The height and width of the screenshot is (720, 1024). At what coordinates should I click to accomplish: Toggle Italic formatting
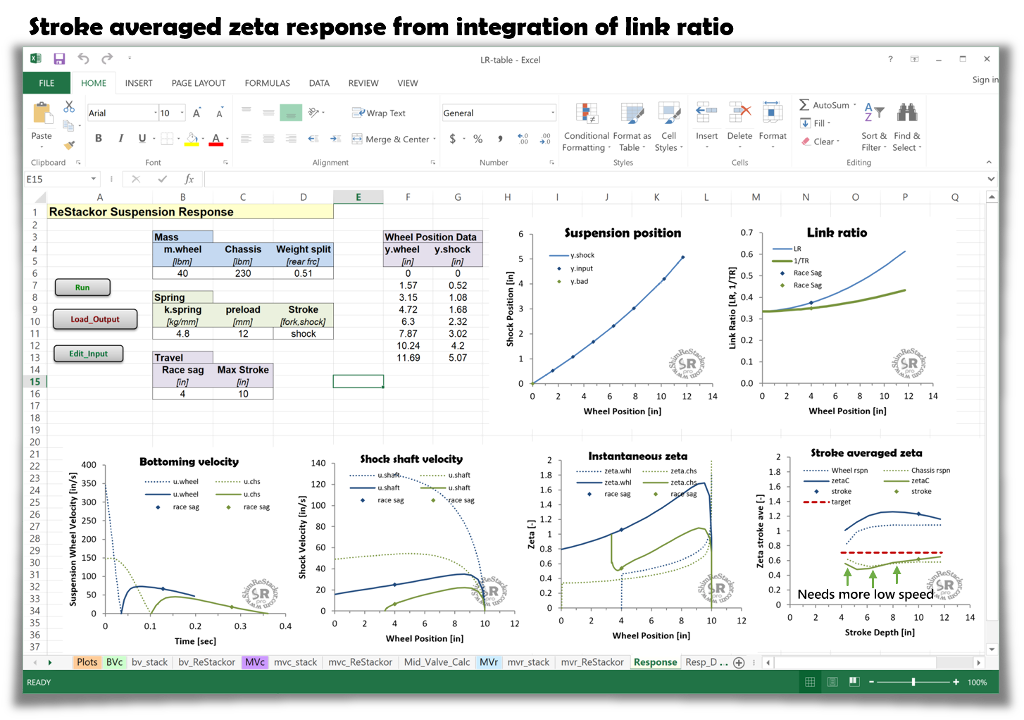(x=120, y=138)
